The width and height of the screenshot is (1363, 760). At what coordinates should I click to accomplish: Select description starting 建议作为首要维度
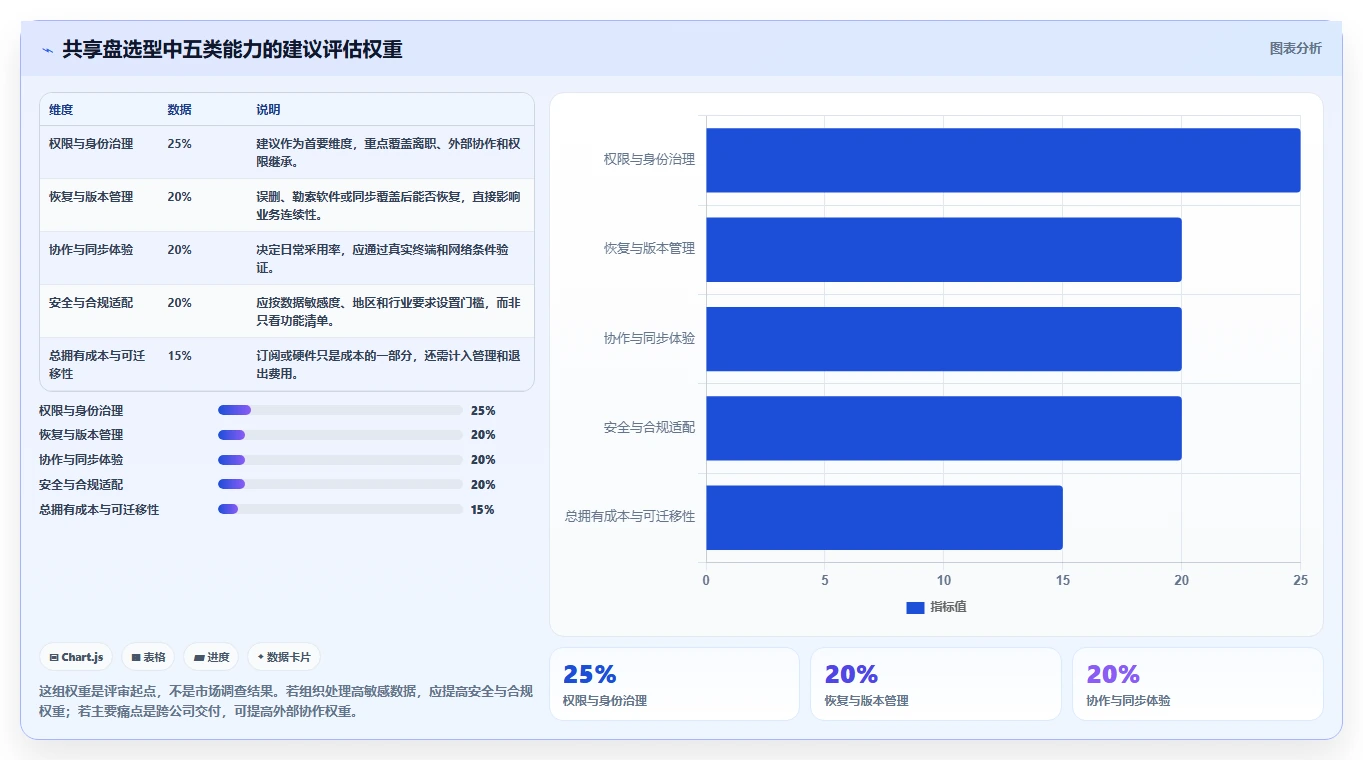[388, 152]
